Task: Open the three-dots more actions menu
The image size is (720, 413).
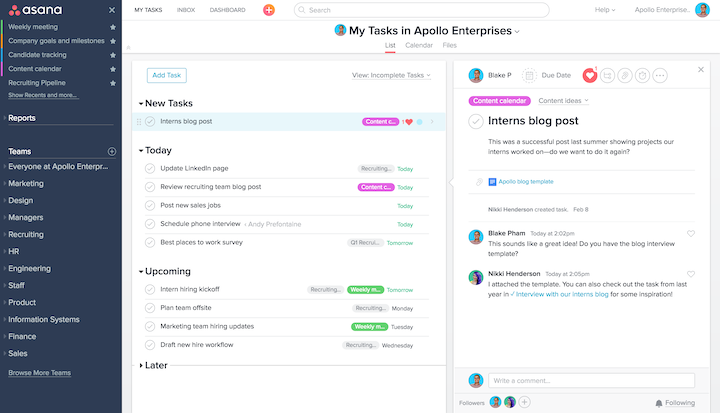Action: pyautogui.click(x=660, y=75)
